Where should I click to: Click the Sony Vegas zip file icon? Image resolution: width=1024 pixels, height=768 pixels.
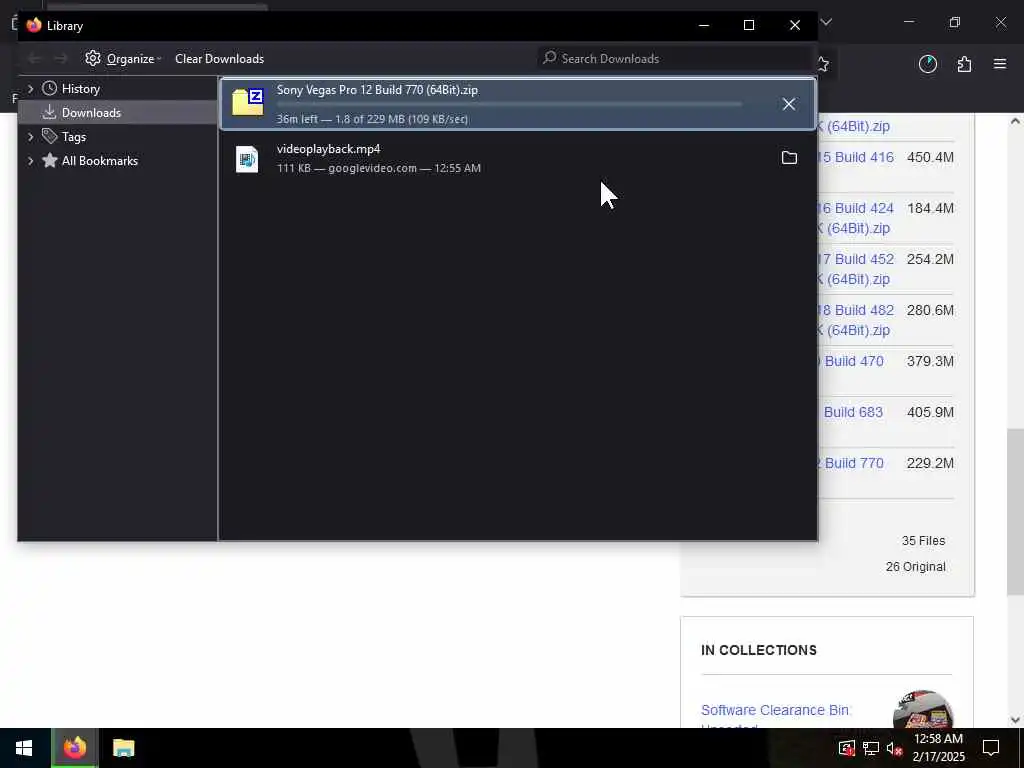pyautogui.click(x=248, y=103)
